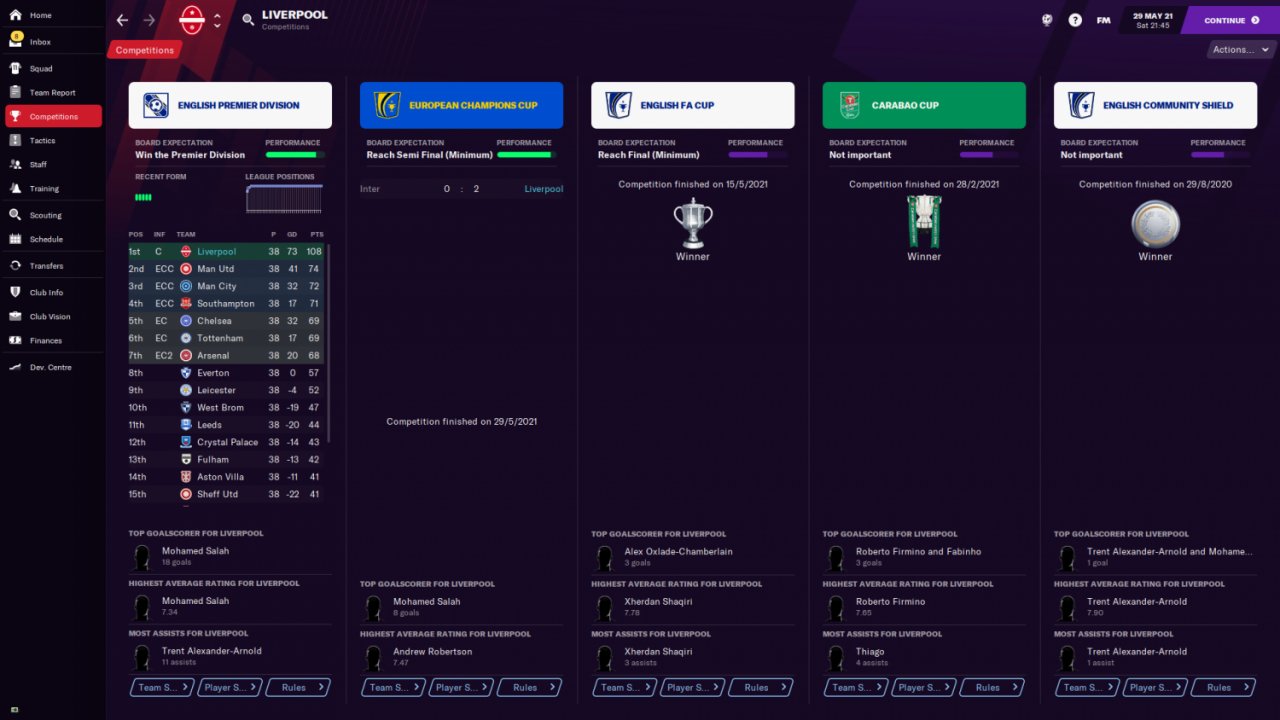
Task: Open Thiago most assists entry
Action: [870, 651]
